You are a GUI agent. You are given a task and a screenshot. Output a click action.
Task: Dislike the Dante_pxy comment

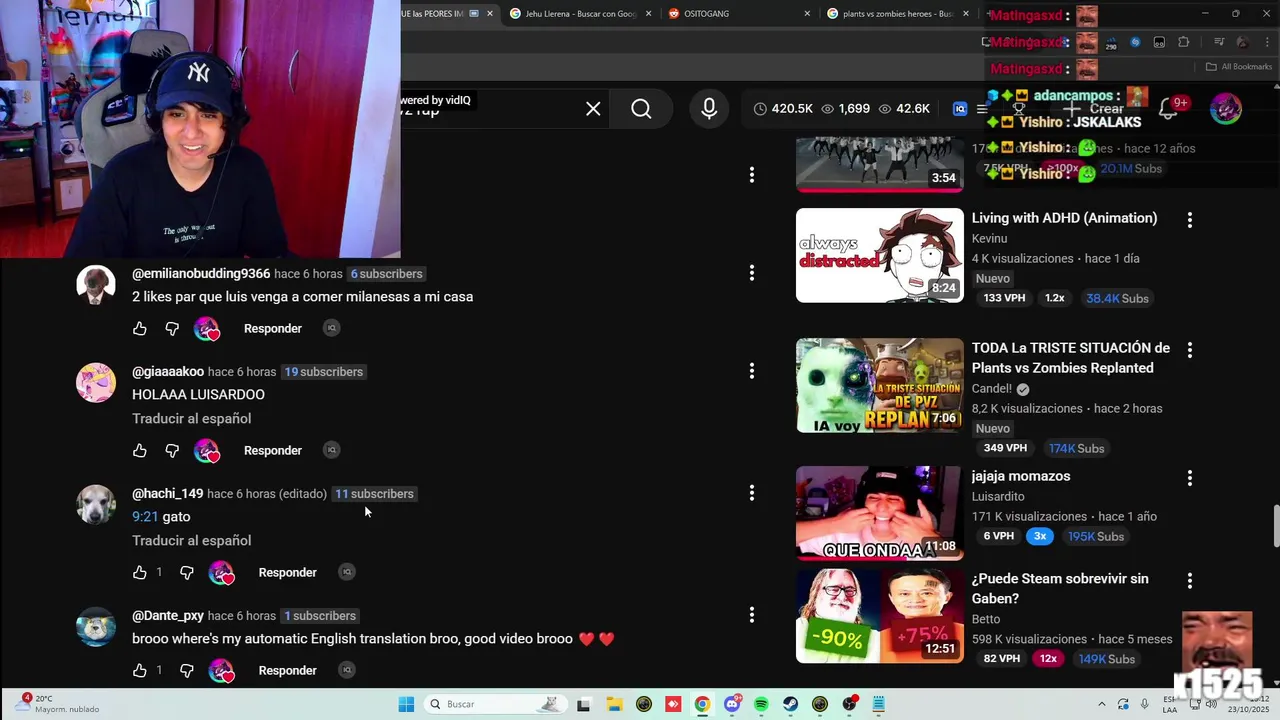point(187,670)
